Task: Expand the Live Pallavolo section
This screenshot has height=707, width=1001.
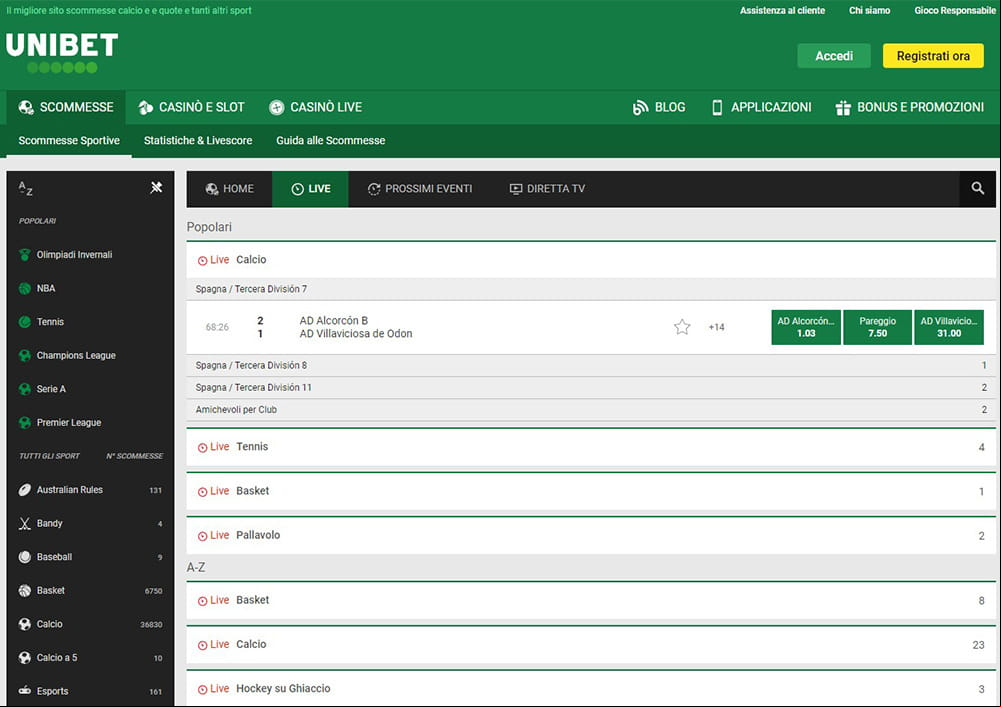Action: pyautogui.click(x=591, y=535)
